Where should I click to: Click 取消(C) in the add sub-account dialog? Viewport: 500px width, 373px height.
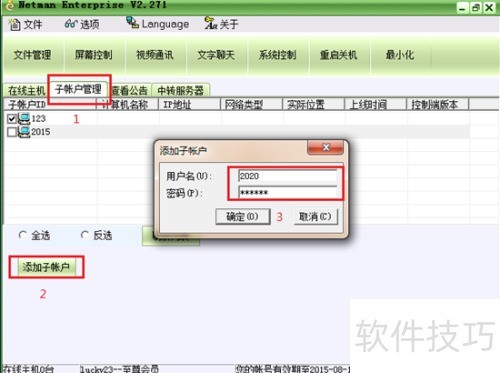click(315, 217)
